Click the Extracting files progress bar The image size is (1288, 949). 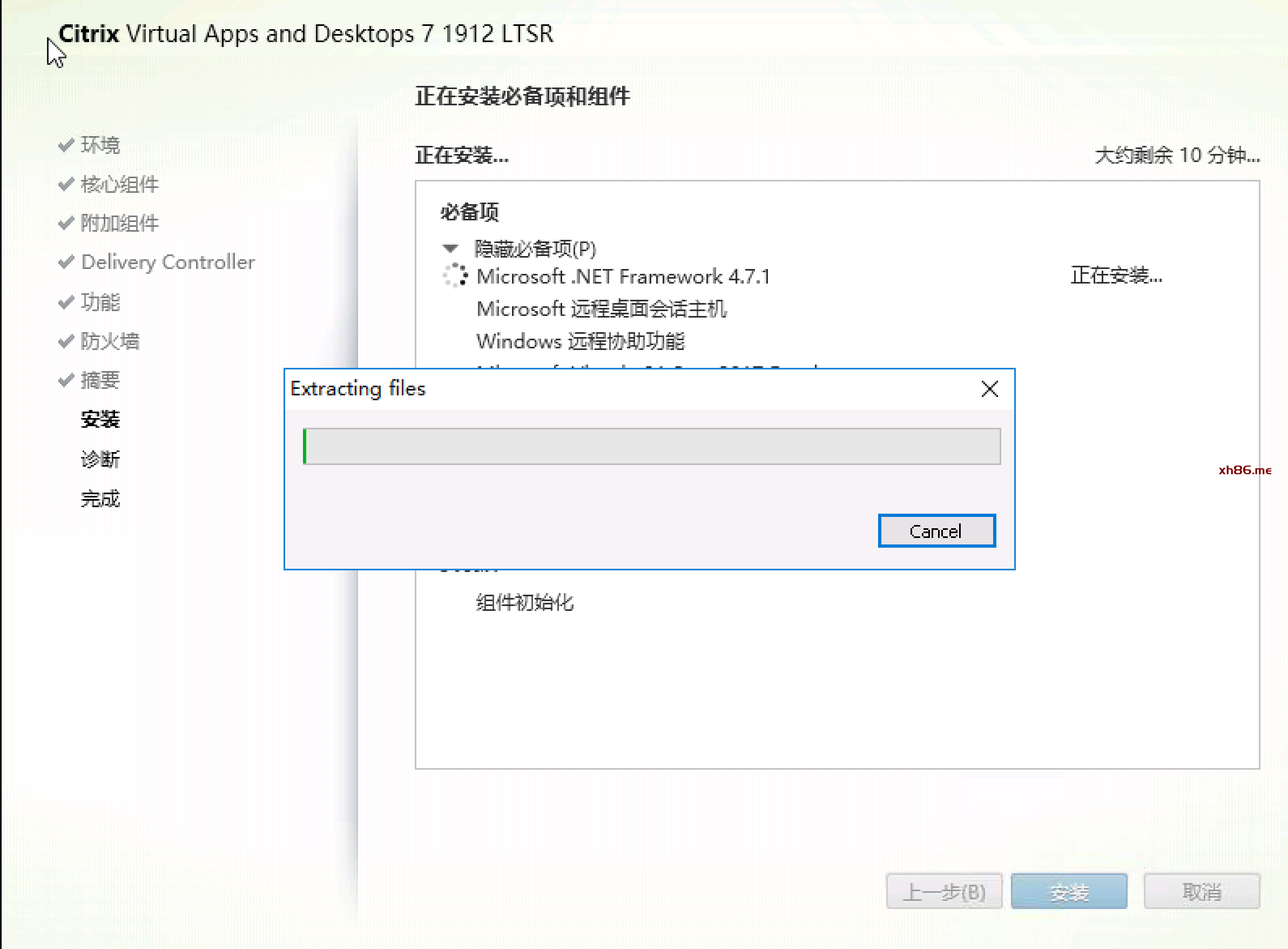pyautogui.click(x=651, y=446)
